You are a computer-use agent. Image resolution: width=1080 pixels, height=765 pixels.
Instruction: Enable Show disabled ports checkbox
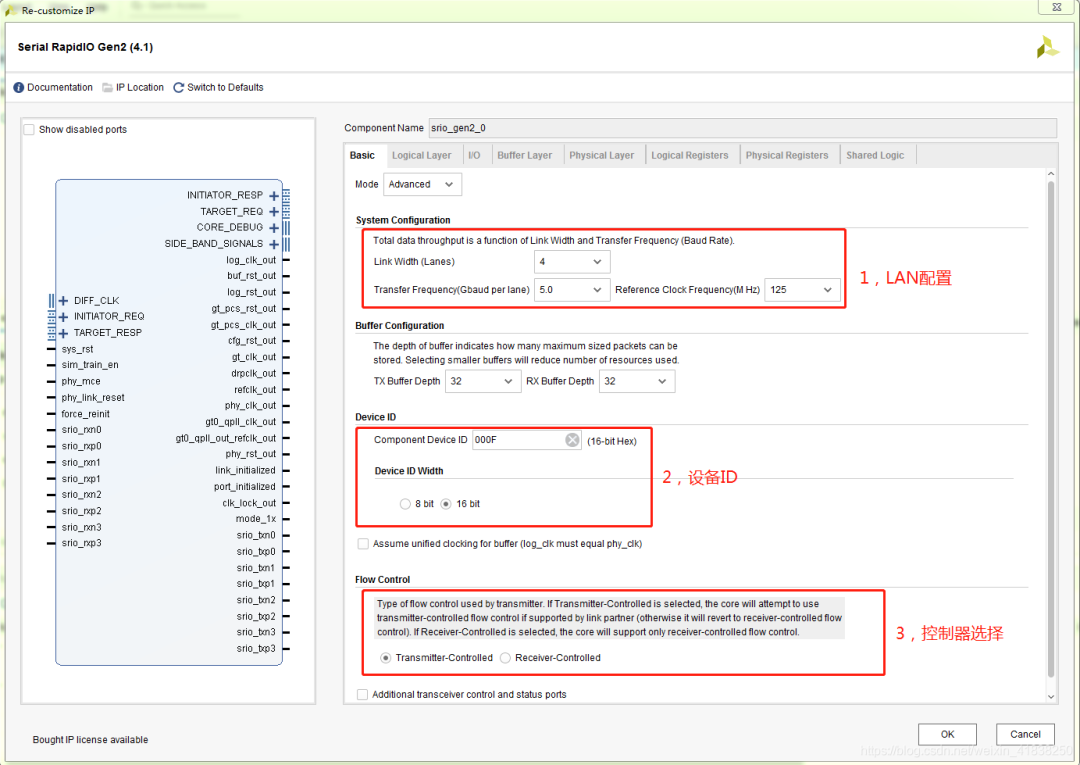(29, 130)
